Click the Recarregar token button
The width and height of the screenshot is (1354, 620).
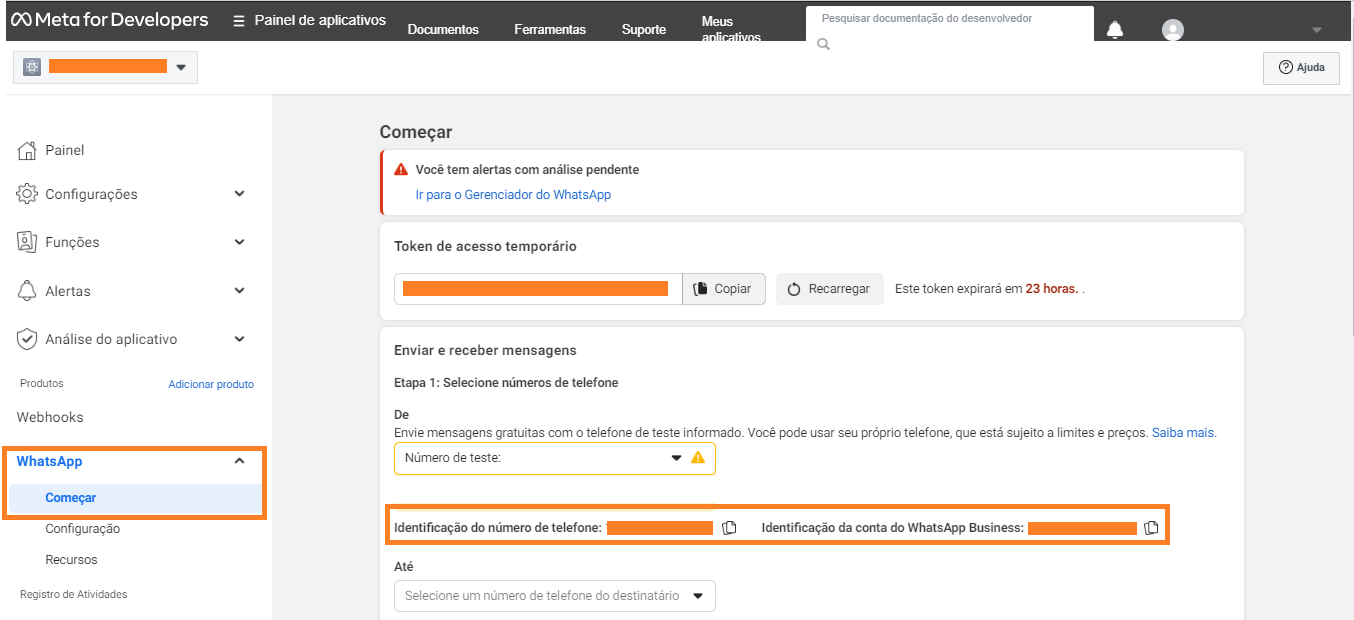tap(830, 289)
